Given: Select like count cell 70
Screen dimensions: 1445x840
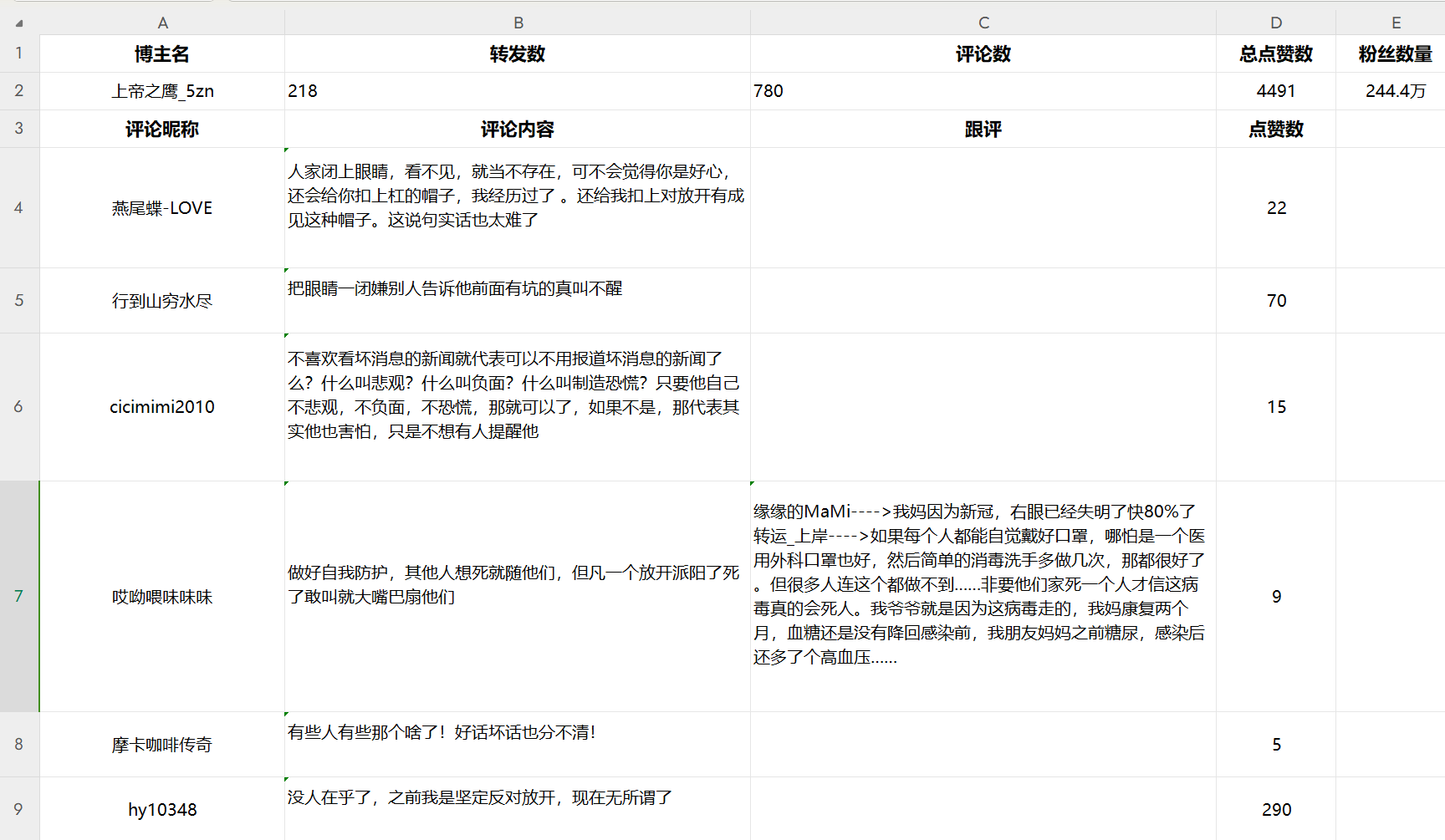Looking at the screenshot, I should tap(1276, 300).
